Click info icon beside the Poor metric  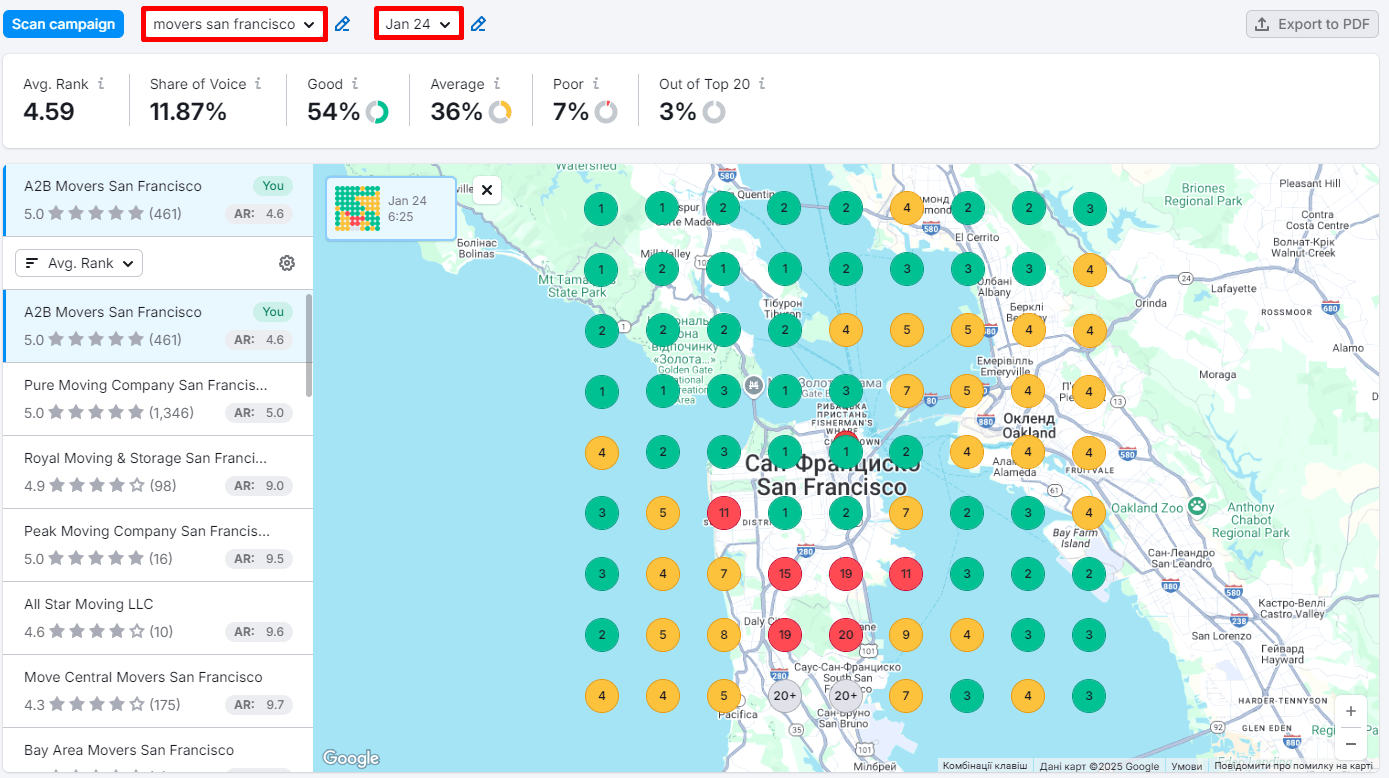point(596,84)
